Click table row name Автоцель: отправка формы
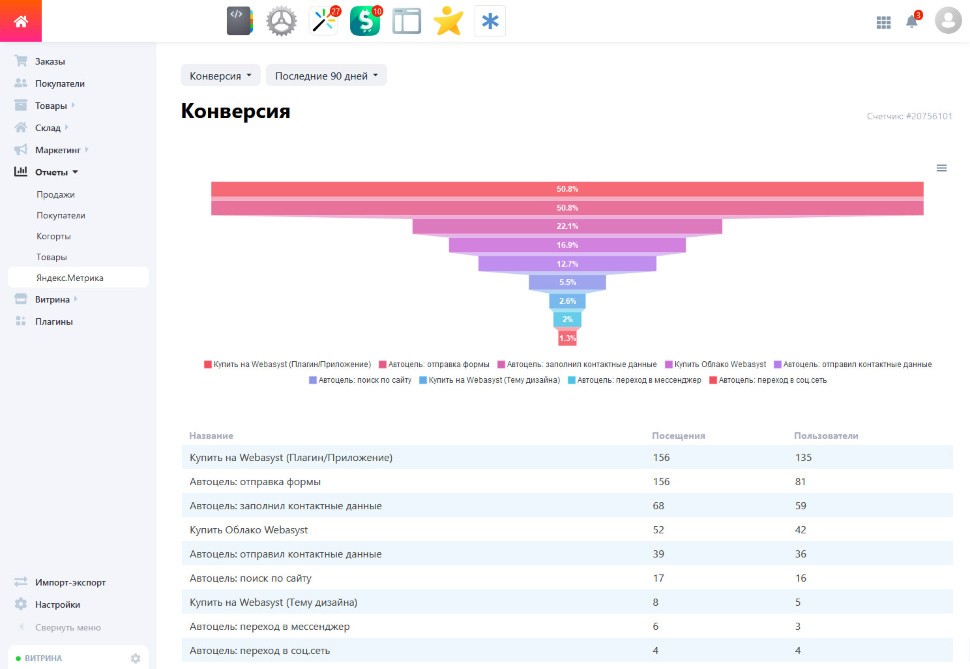The height and width of the screenshot is (669, 970). [255, 481]
